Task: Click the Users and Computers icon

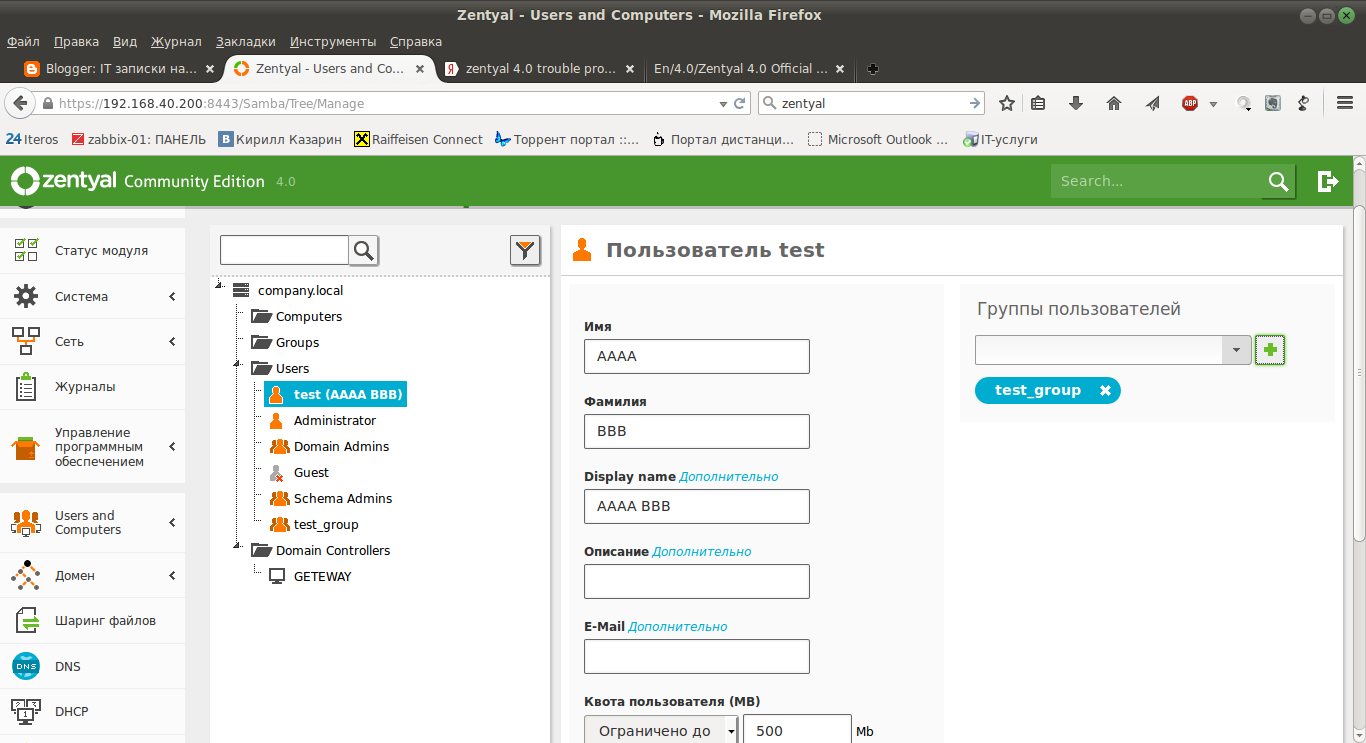Action: tap(26, 522)
